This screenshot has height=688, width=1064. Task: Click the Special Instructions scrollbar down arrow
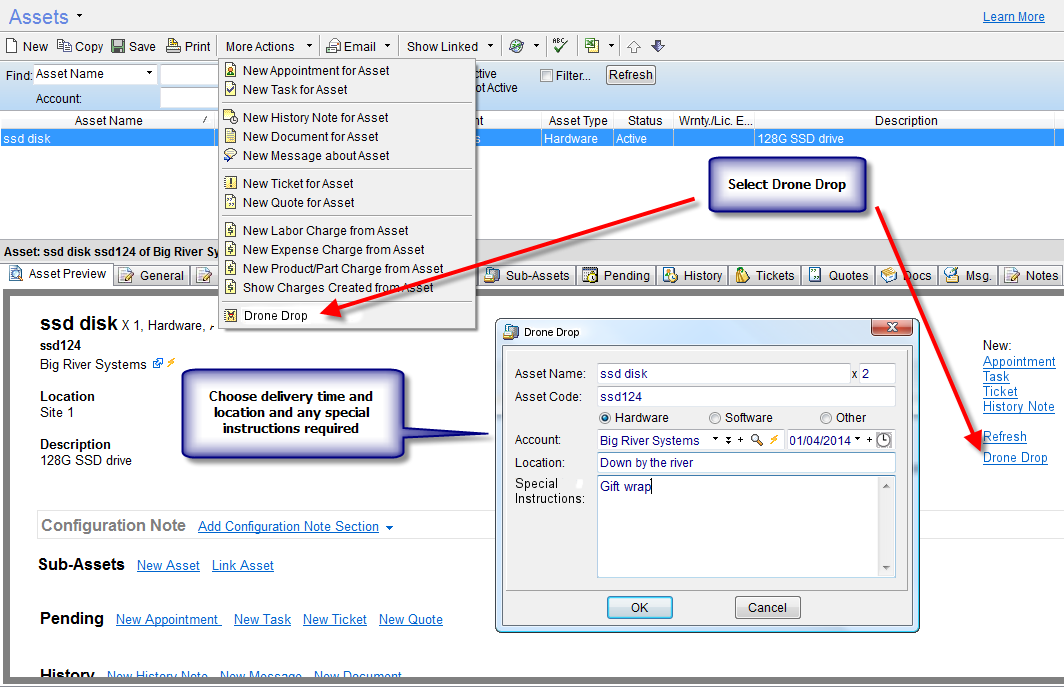coord(886,568)
